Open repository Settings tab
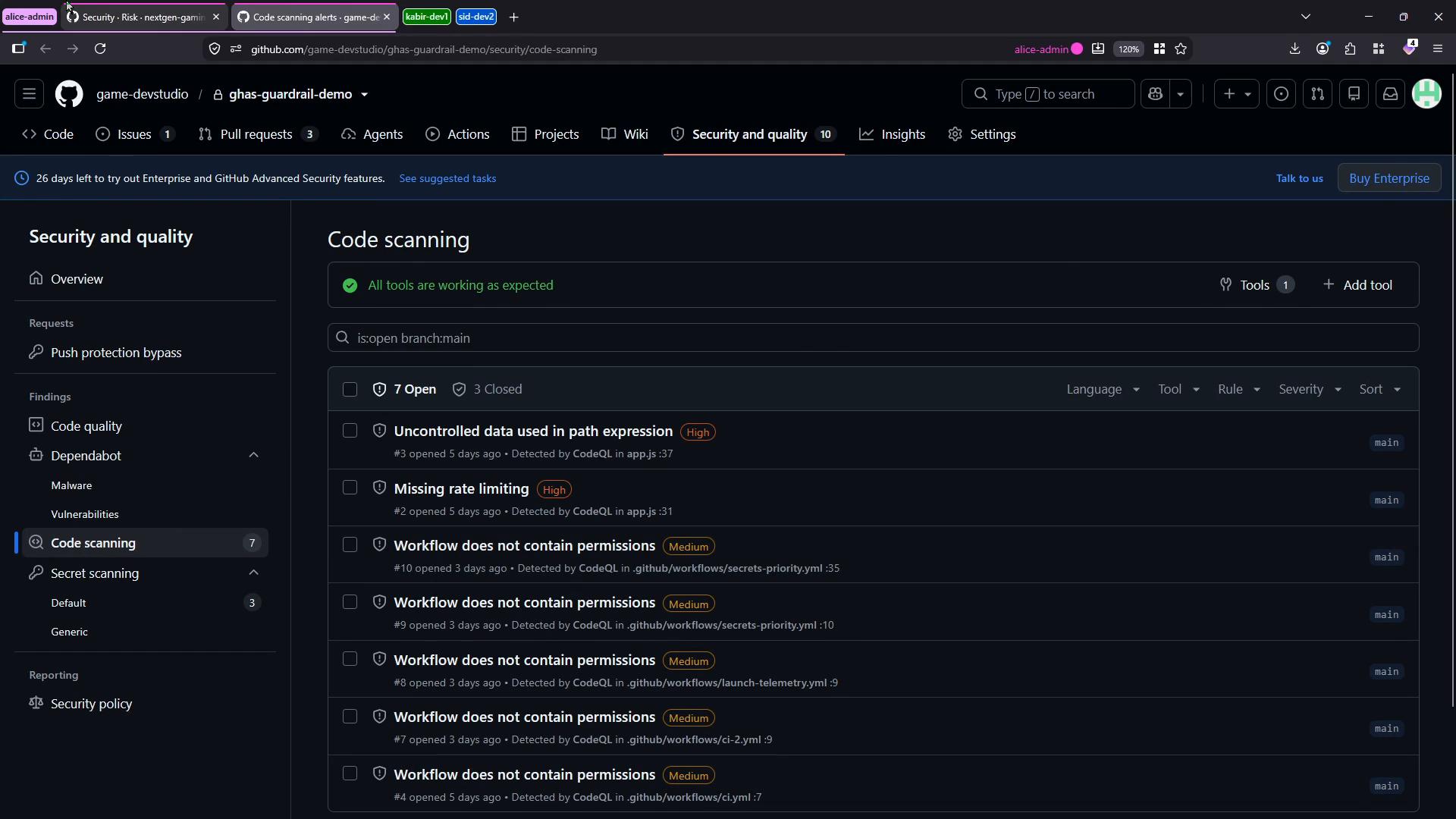Viewport: 1456px width, 819px height. pos(981,134)
